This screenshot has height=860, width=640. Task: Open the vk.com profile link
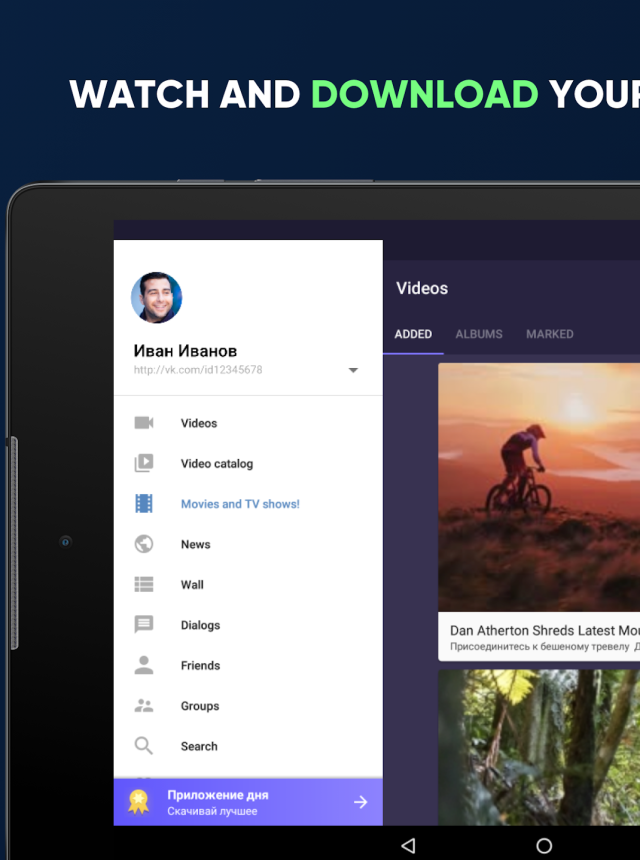(198, 370)
